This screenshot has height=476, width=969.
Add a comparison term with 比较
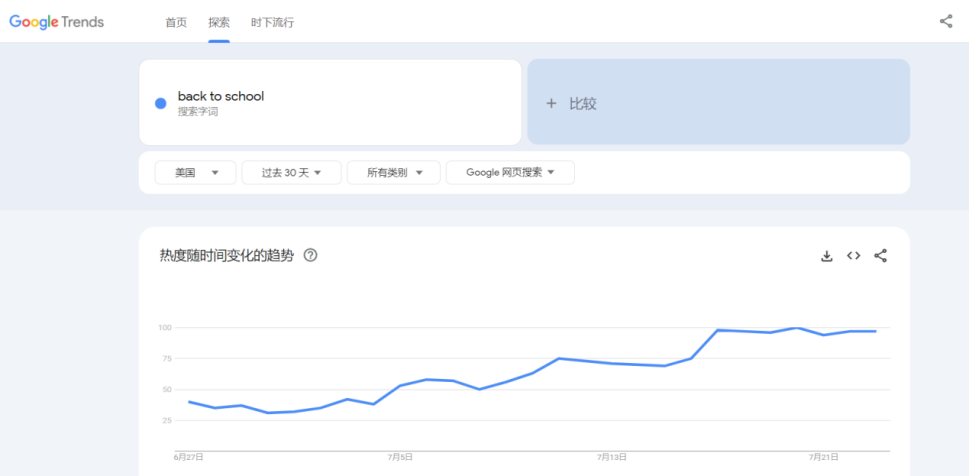click(x=718, y=103)
